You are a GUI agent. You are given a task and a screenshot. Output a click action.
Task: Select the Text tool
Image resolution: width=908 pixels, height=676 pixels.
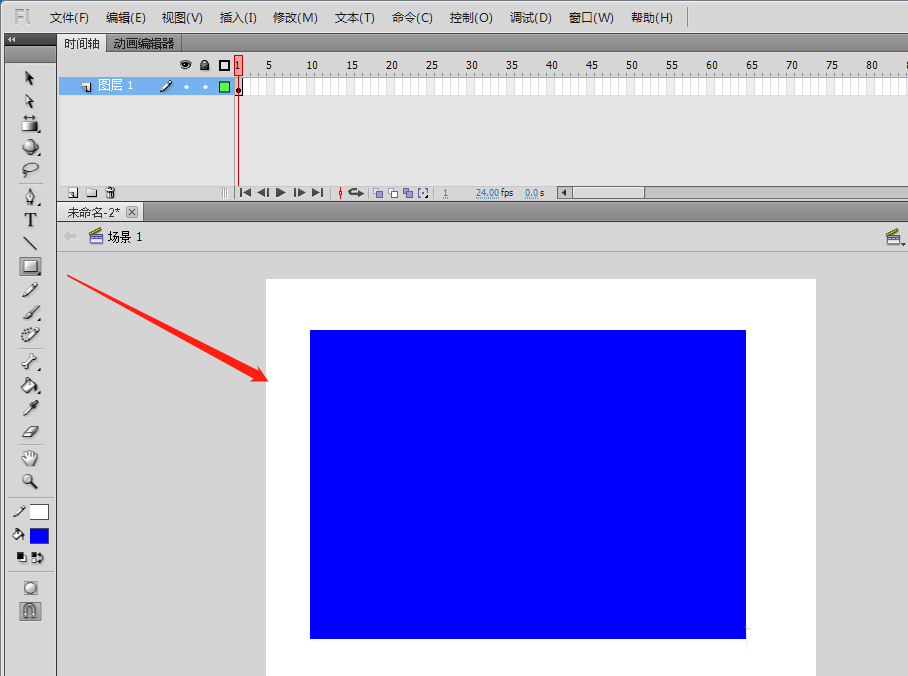tap(30, 220)
